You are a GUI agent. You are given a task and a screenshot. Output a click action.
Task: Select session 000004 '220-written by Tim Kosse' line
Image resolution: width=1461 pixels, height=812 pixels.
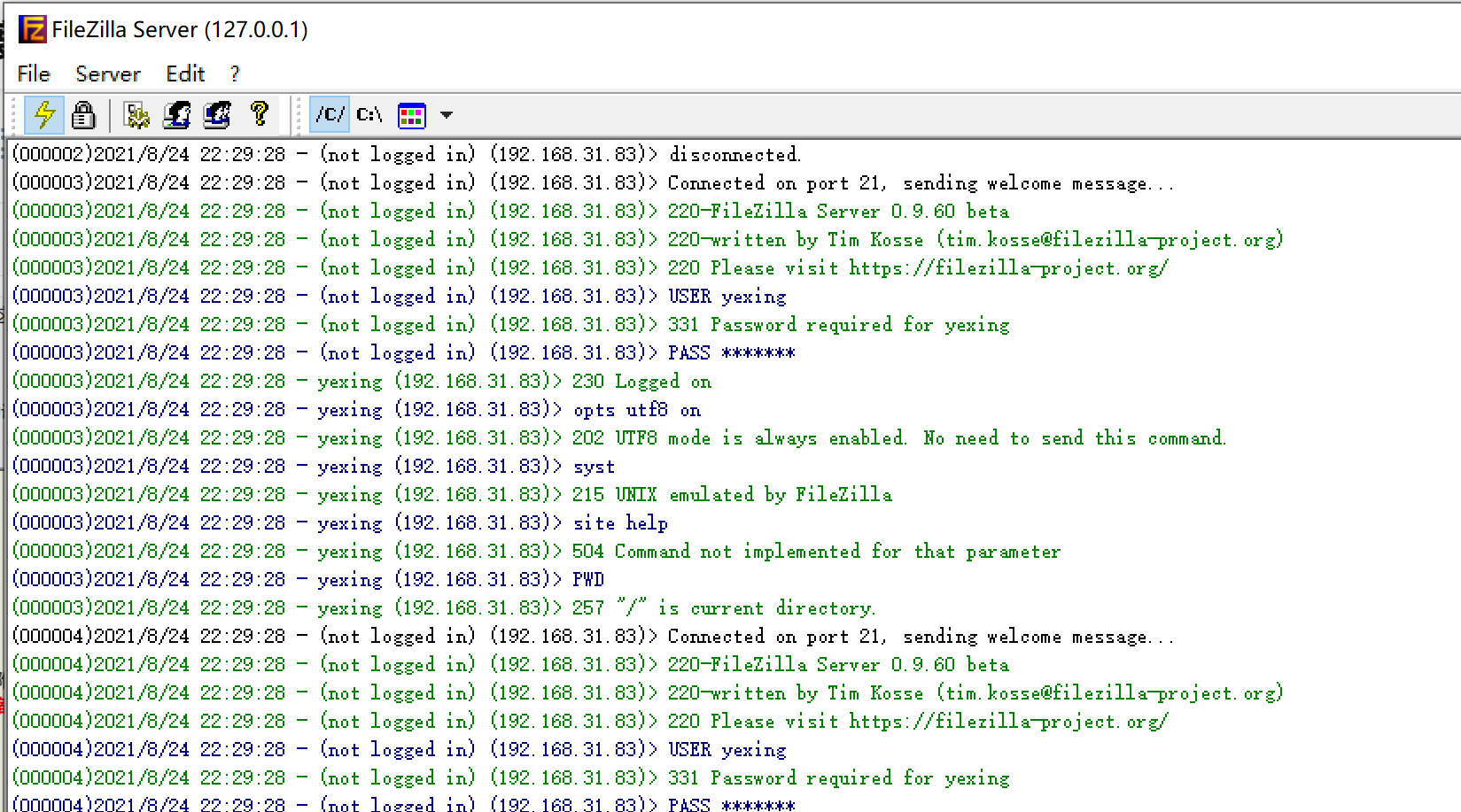coord(648,692)
